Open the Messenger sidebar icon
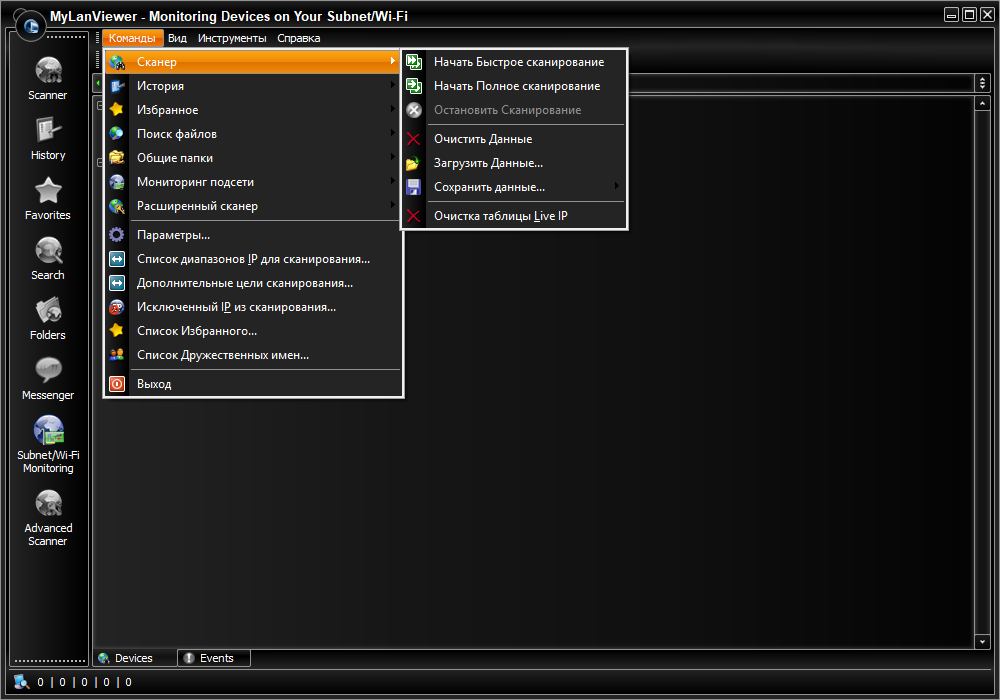Screen dimensions: 1000x700 click(48, 370)
